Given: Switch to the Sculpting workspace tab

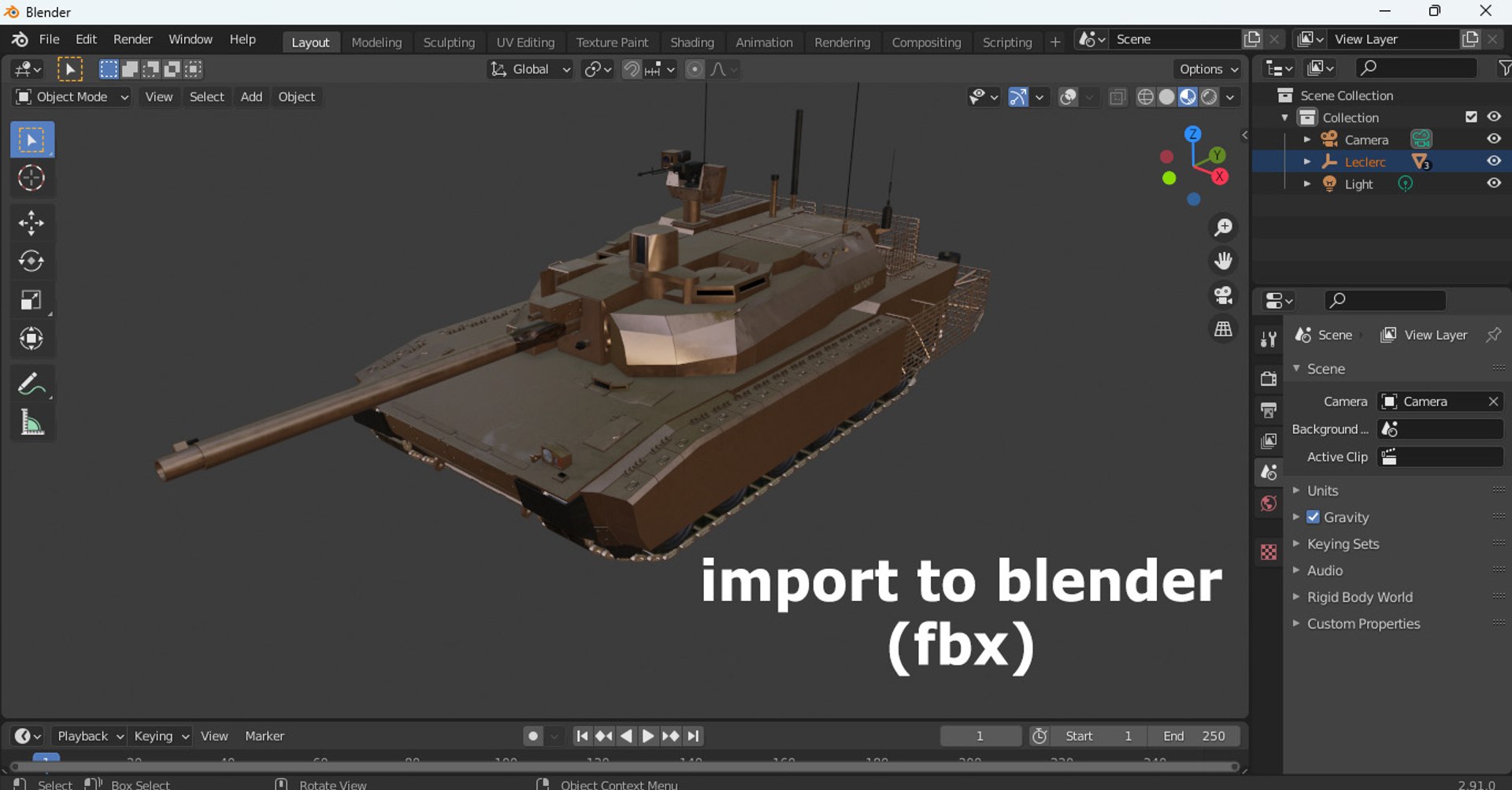Looking at the screenshot, I should tap(449, 43).
